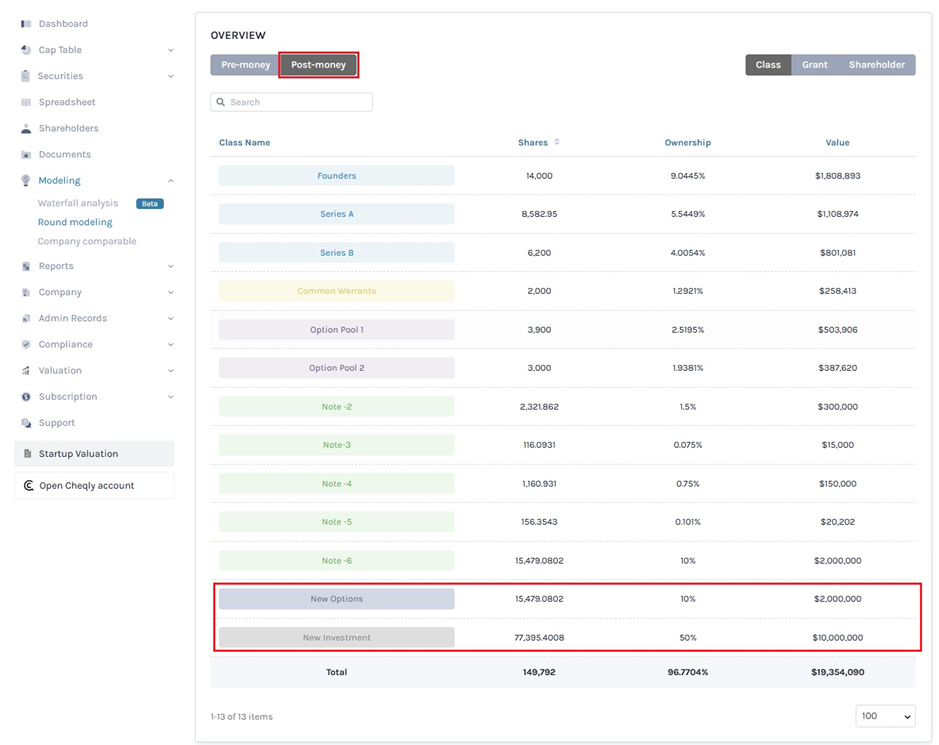The width and height of the screenshot is (939, 745).
Task: Open the page size dropdown showing 100
Action: [x=885, y=716]
